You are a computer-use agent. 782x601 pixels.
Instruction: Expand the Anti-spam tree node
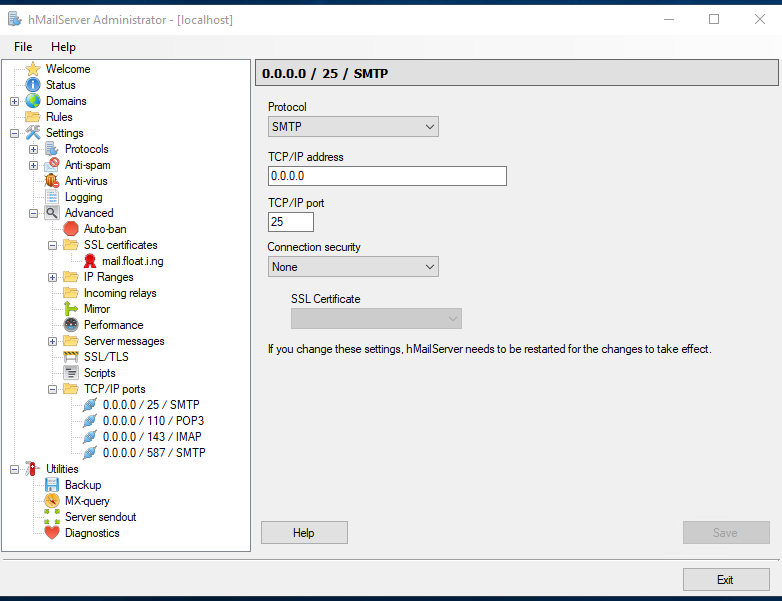coord(33,165)
